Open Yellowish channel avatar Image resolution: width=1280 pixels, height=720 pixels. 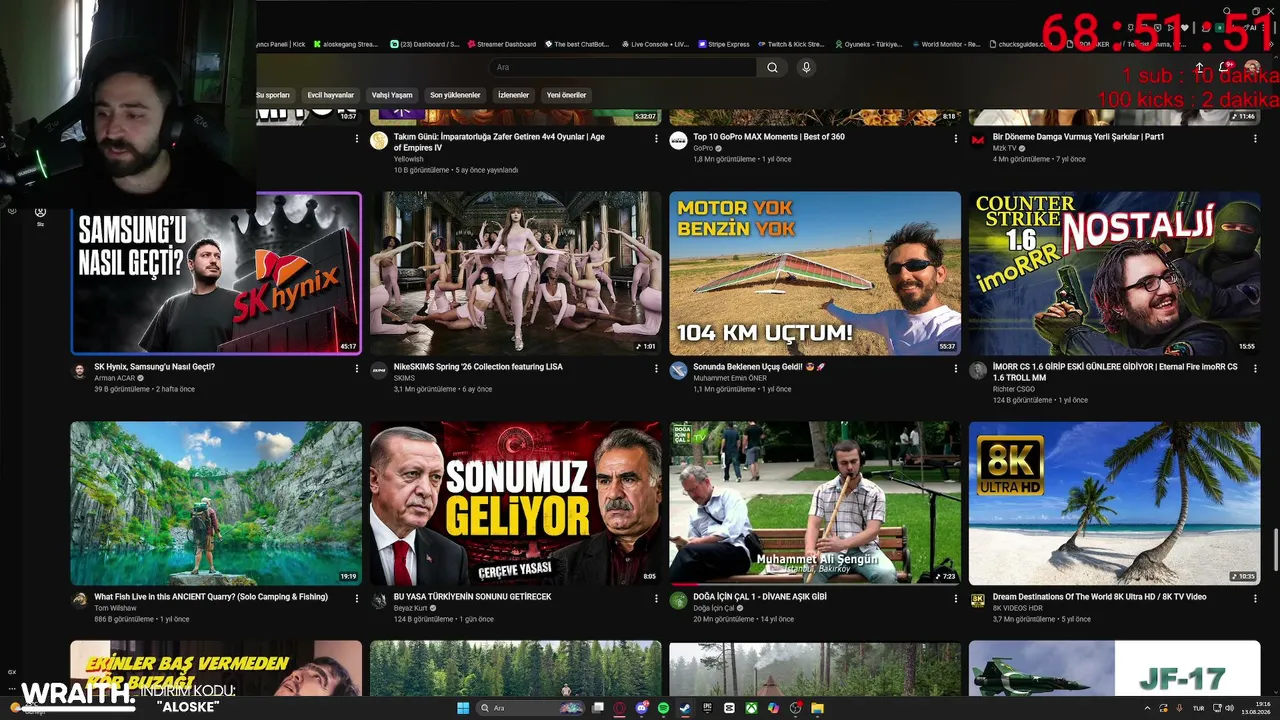pyautogui.click(x=379, y=141)
